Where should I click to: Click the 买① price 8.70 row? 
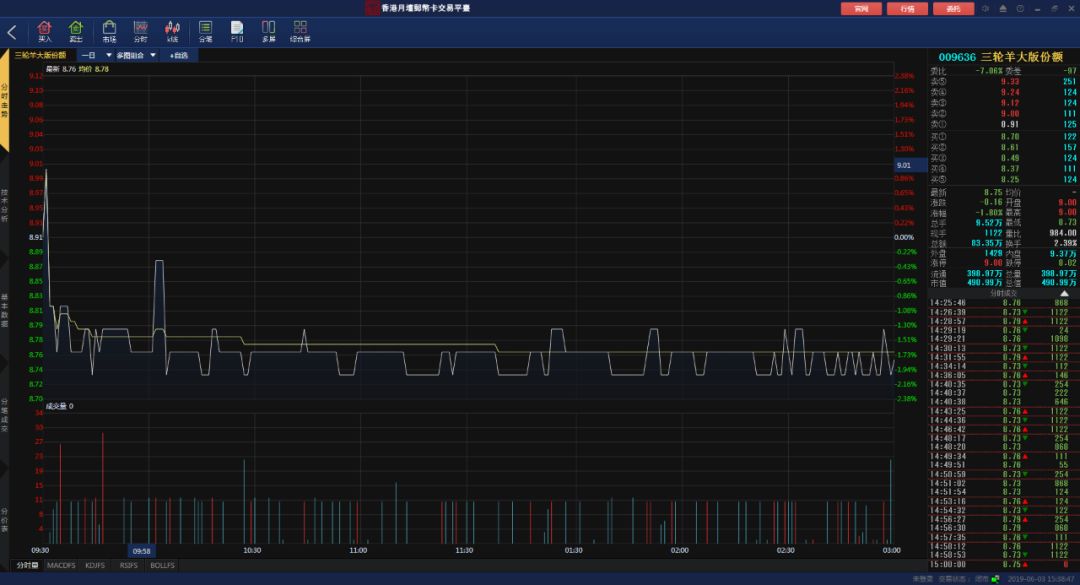(1003, 136)
